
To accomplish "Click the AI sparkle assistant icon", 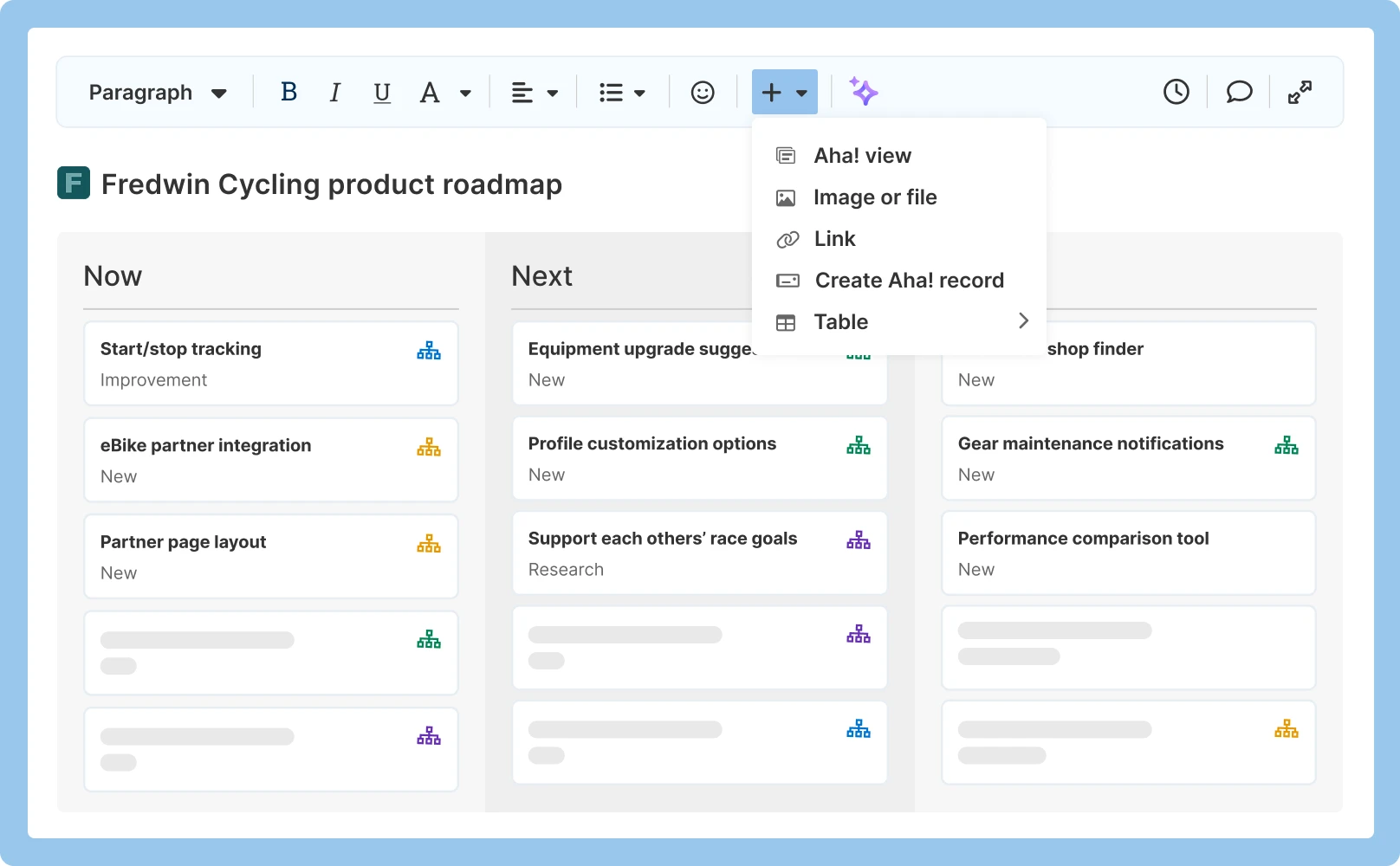I will (864, 92).
